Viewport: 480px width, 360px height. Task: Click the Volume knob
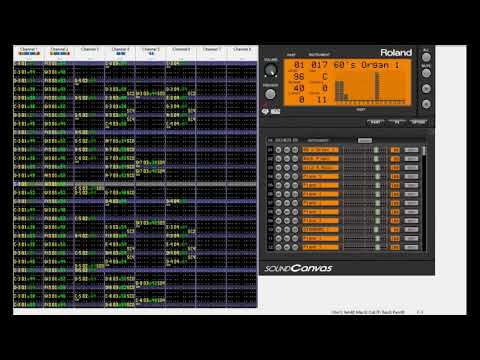(x=271, y=70)
